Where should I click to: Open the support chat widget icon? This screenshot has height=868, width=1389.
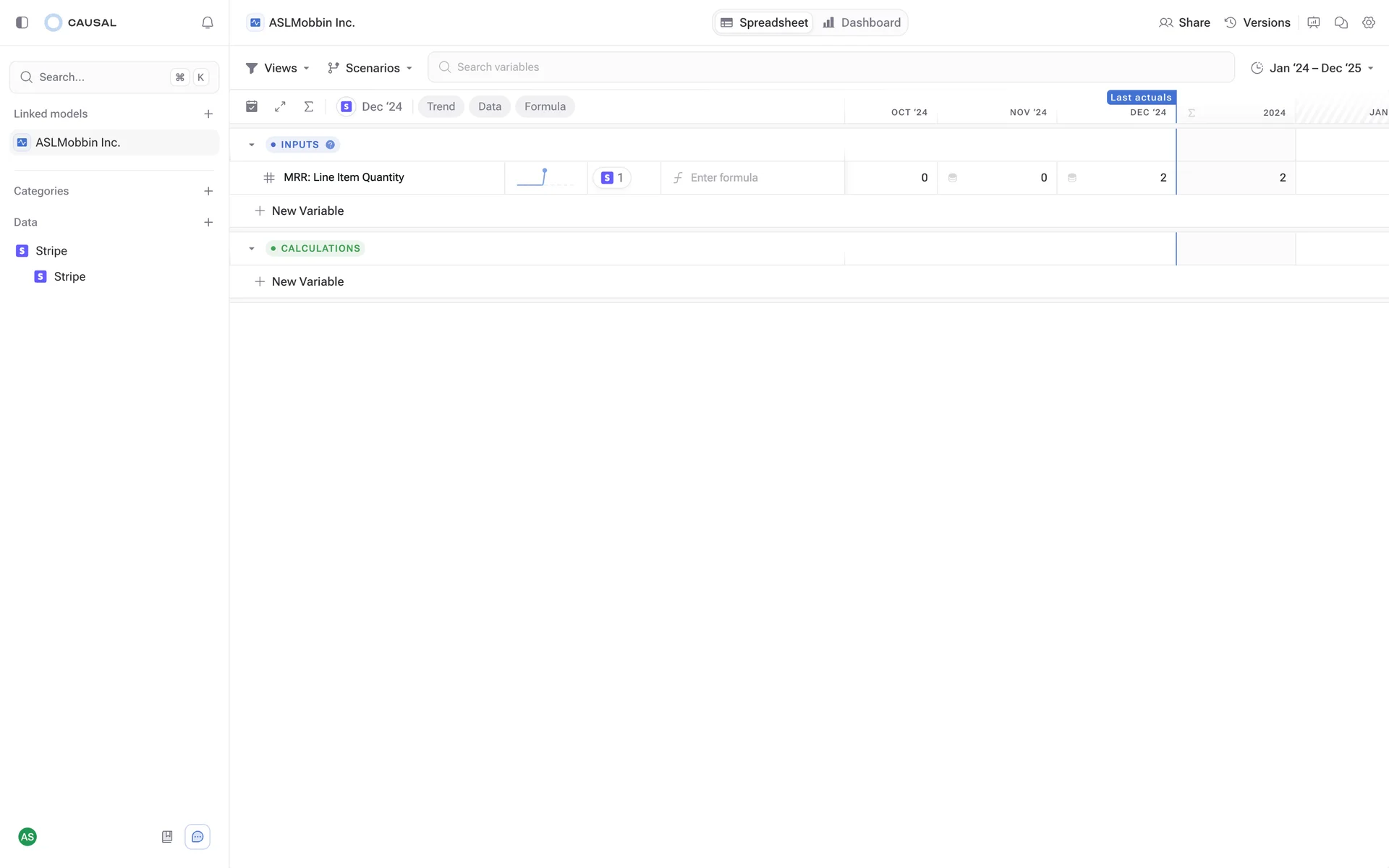point(197,837)
